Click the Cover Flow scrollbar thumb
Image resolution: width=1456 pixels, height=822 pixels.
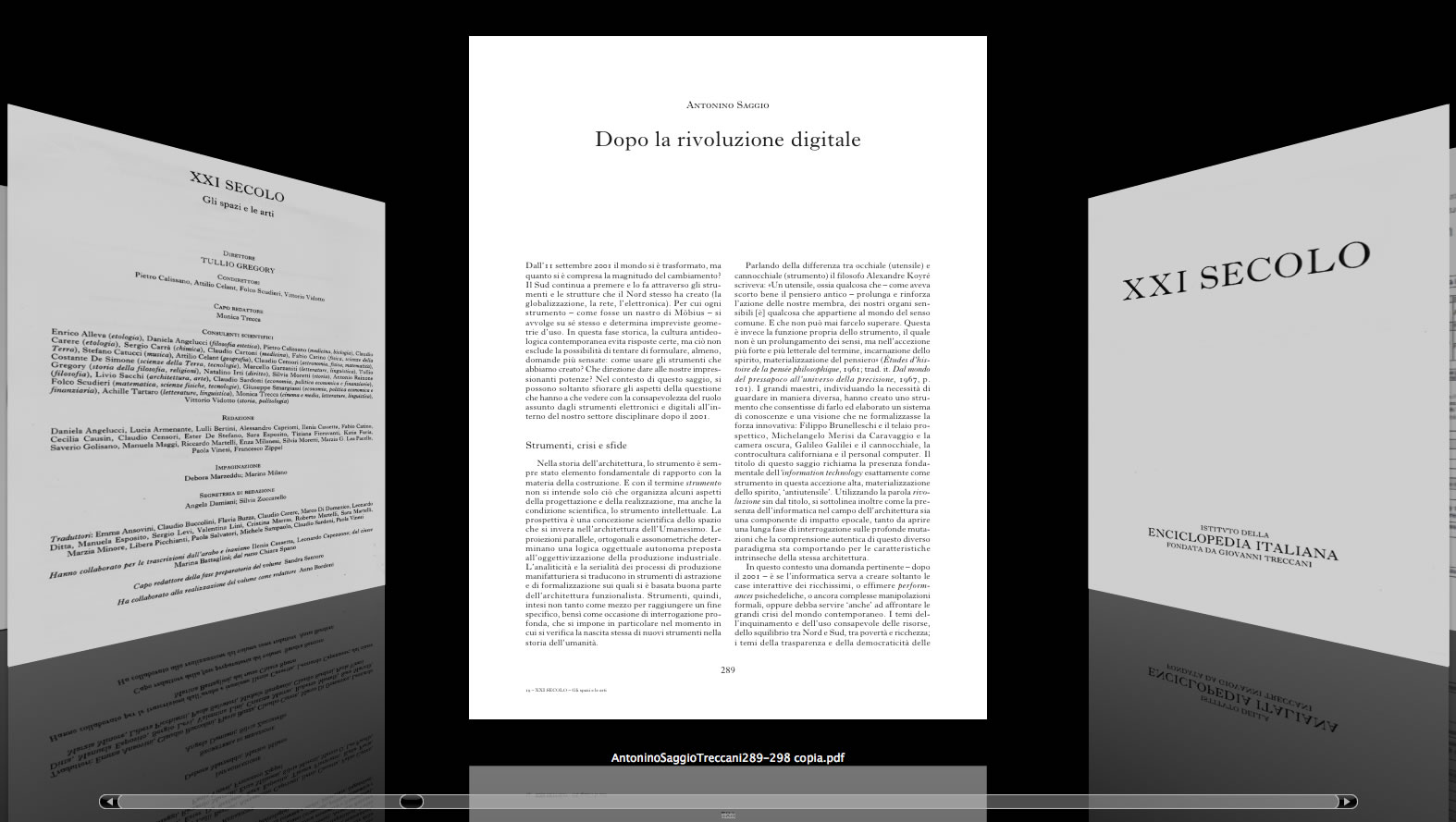point(411,802)
